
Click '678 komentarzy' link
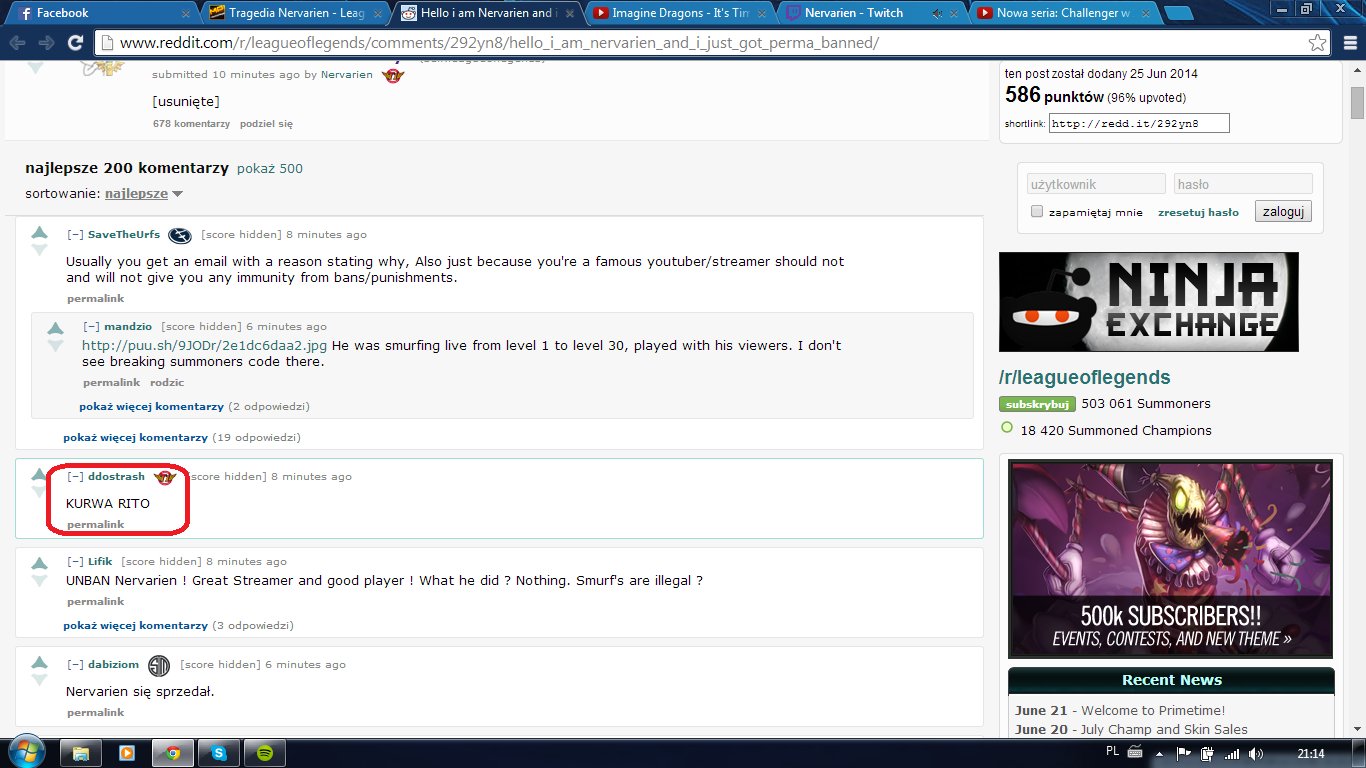point(191,124)
